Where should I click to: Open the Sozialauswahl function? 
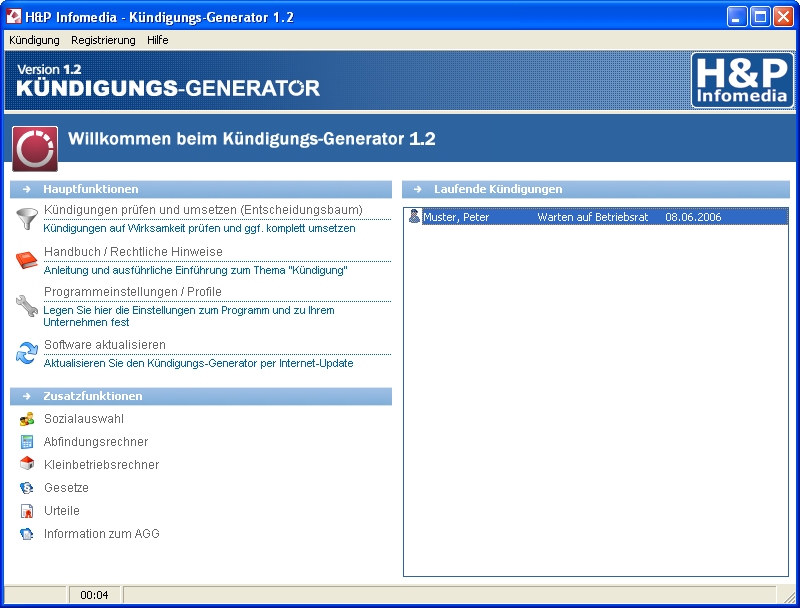(84, 419)
